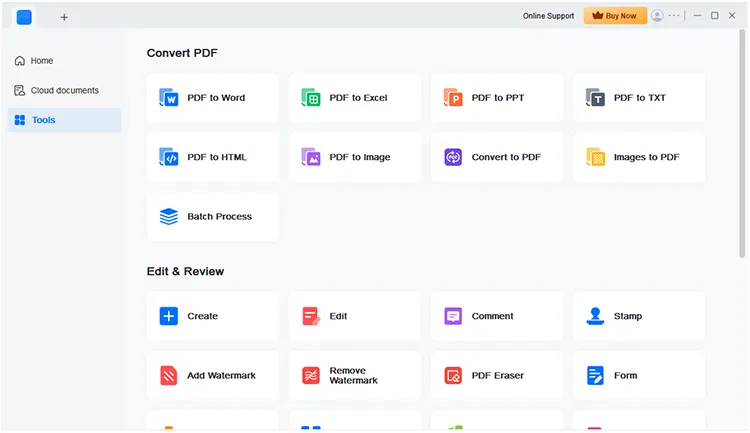
Task: Click the Buy Now button
Action: click(x=615, y=16)
